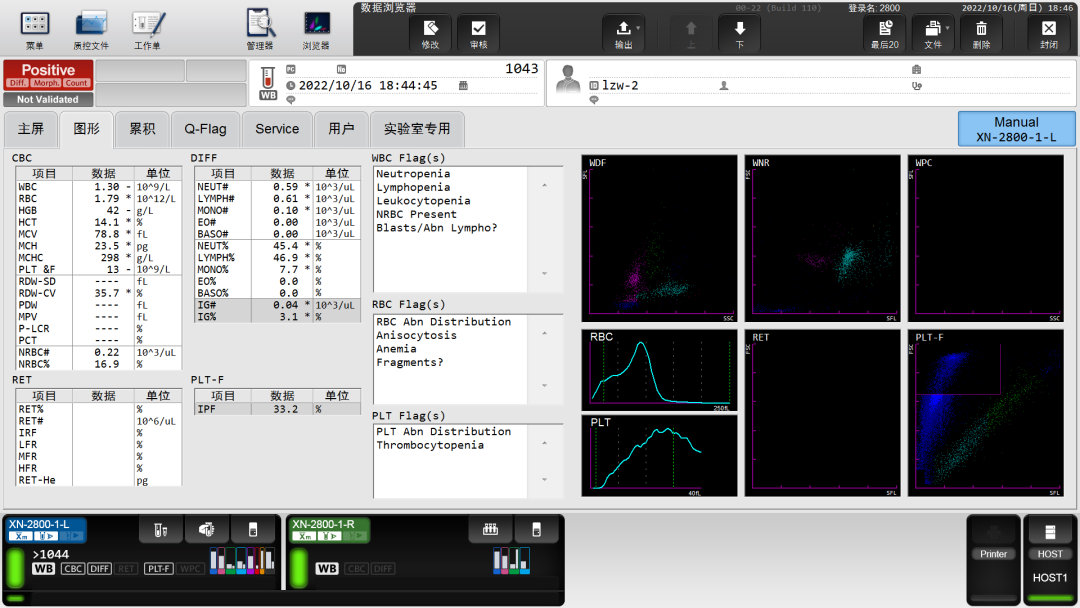Switch to the Q-Flag tab

(x=205, y=129)
